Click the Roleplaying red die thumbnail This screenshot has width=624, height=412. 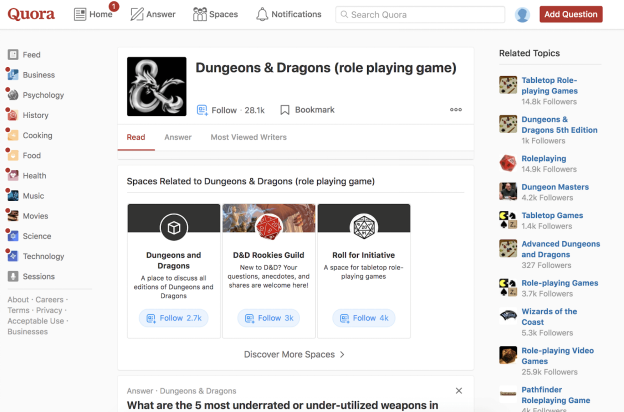point(508,163)
